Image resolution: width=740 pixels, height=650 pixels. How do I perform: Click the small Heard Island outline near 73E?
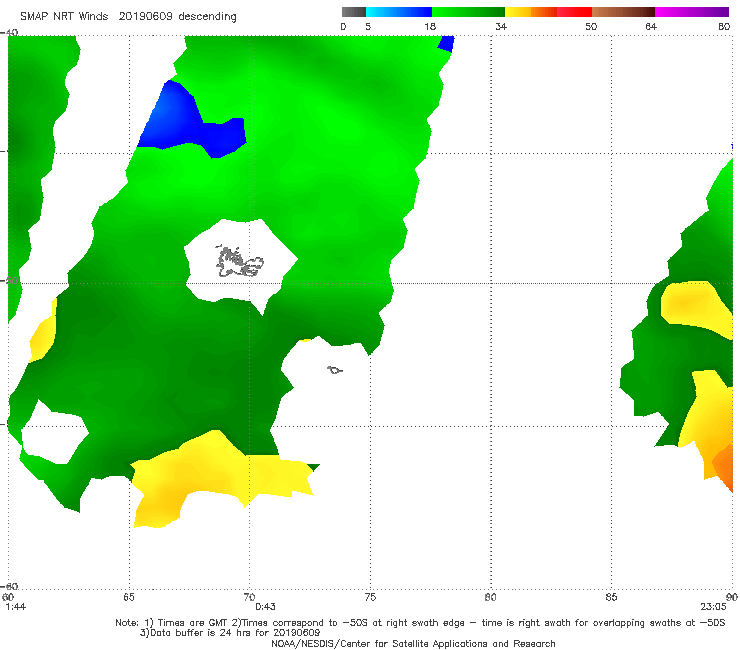coord(335,370)
